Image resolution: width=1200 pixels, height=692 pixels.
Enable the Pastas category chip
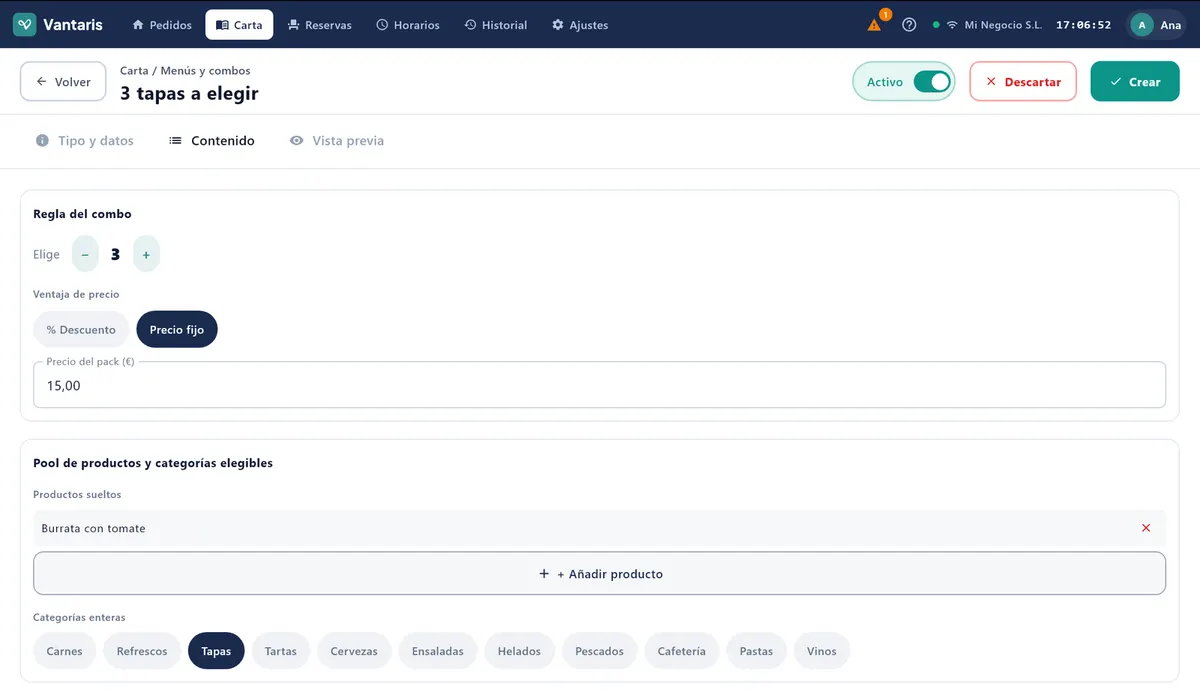pos(756,651)
